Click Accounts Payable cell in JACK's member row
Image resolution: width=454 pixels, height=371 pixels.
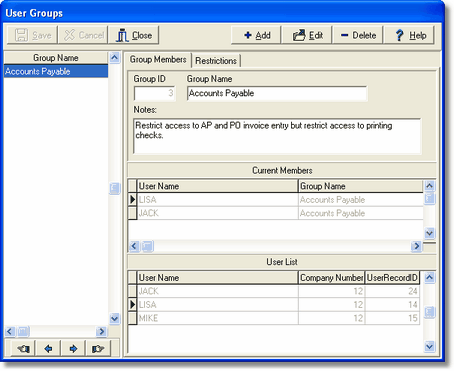[361, 213]
